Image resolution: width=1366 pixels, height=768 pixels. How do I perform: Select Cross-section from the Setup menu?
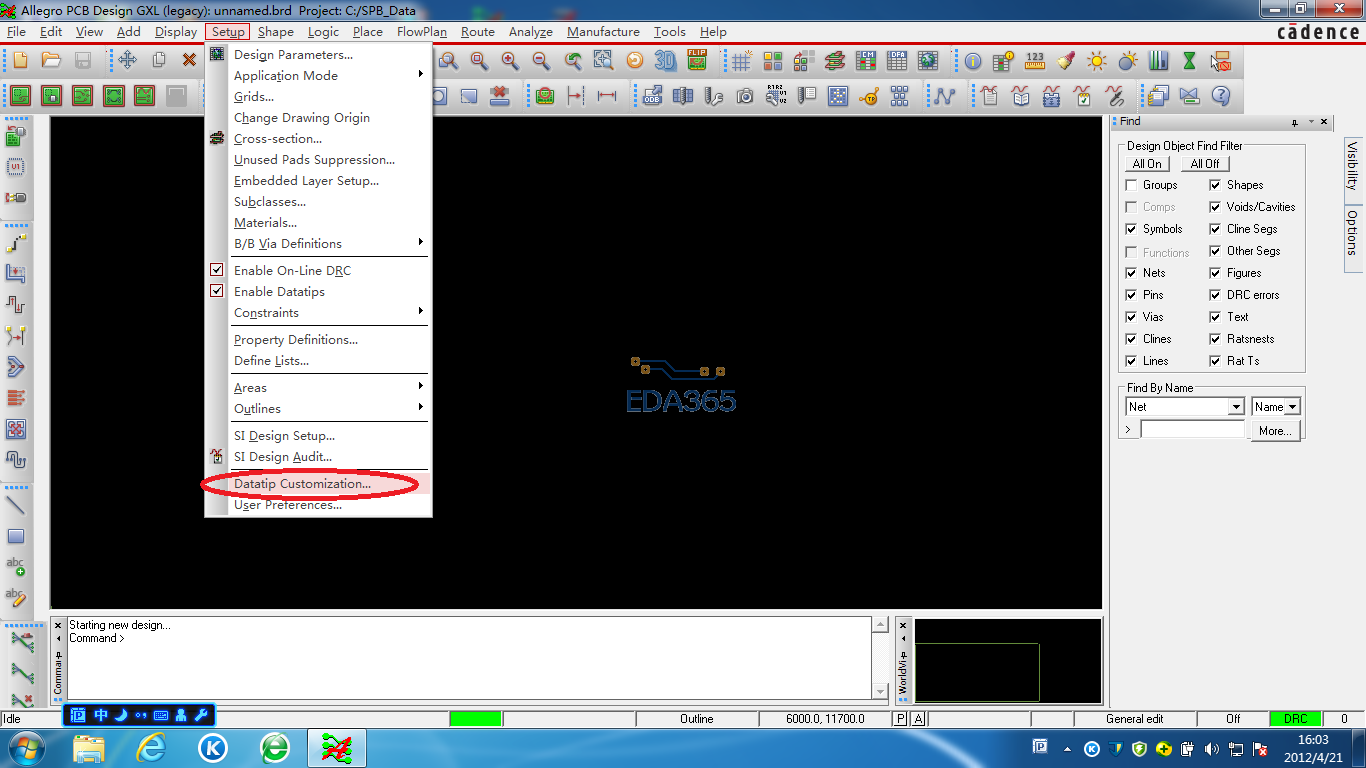318,138
